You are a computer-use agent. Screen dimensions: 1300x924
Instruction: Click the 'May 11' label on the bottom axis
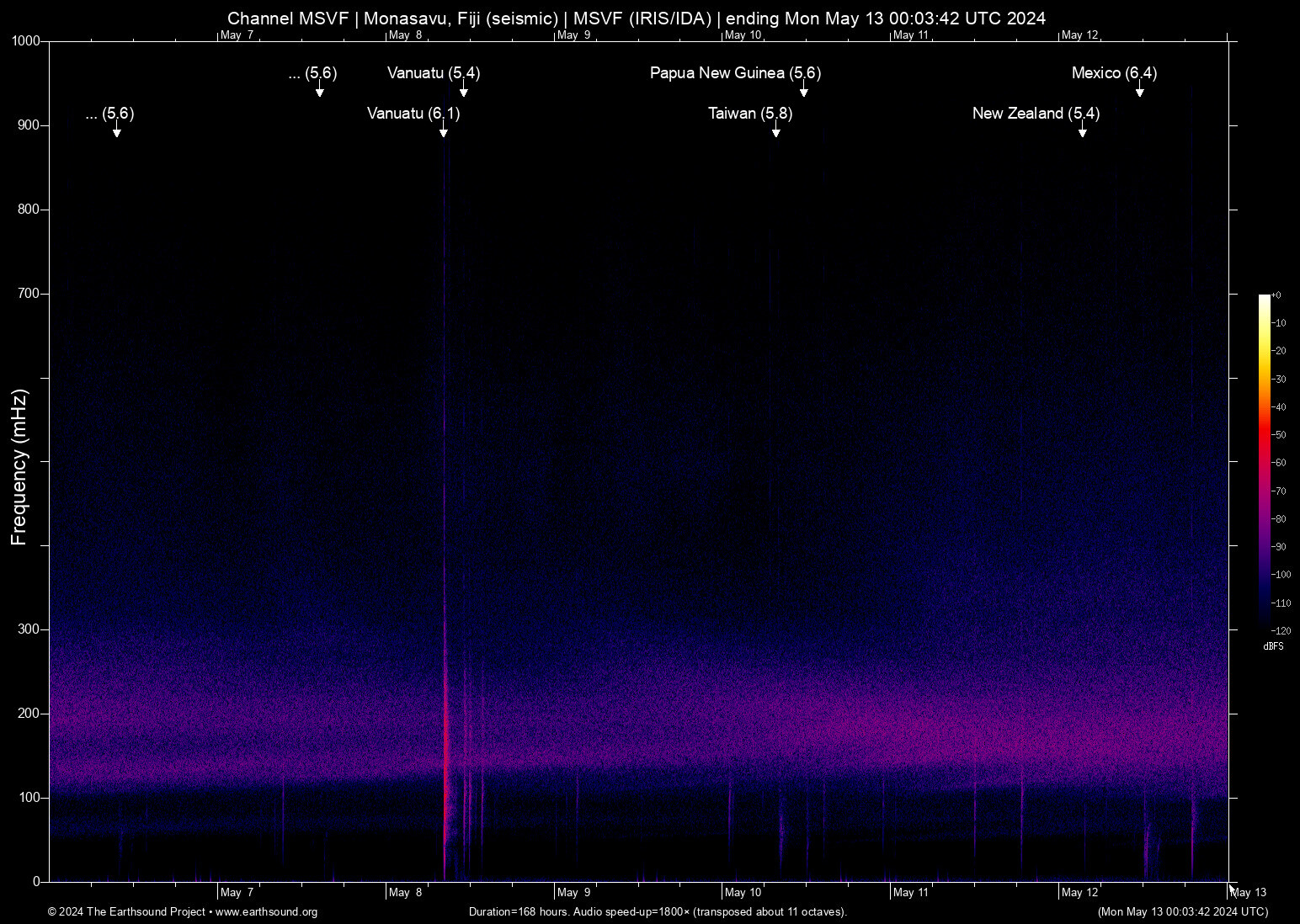pyautogui.click(x=912, y=893)
